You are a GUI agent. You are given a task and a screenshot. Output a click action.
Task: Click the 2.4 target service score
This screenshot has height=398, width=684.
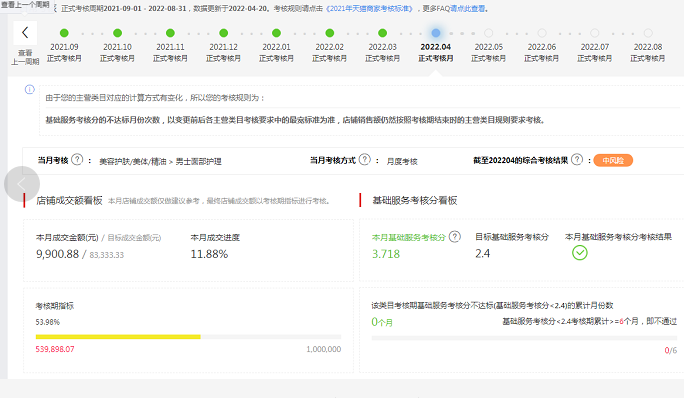point(482,254)
